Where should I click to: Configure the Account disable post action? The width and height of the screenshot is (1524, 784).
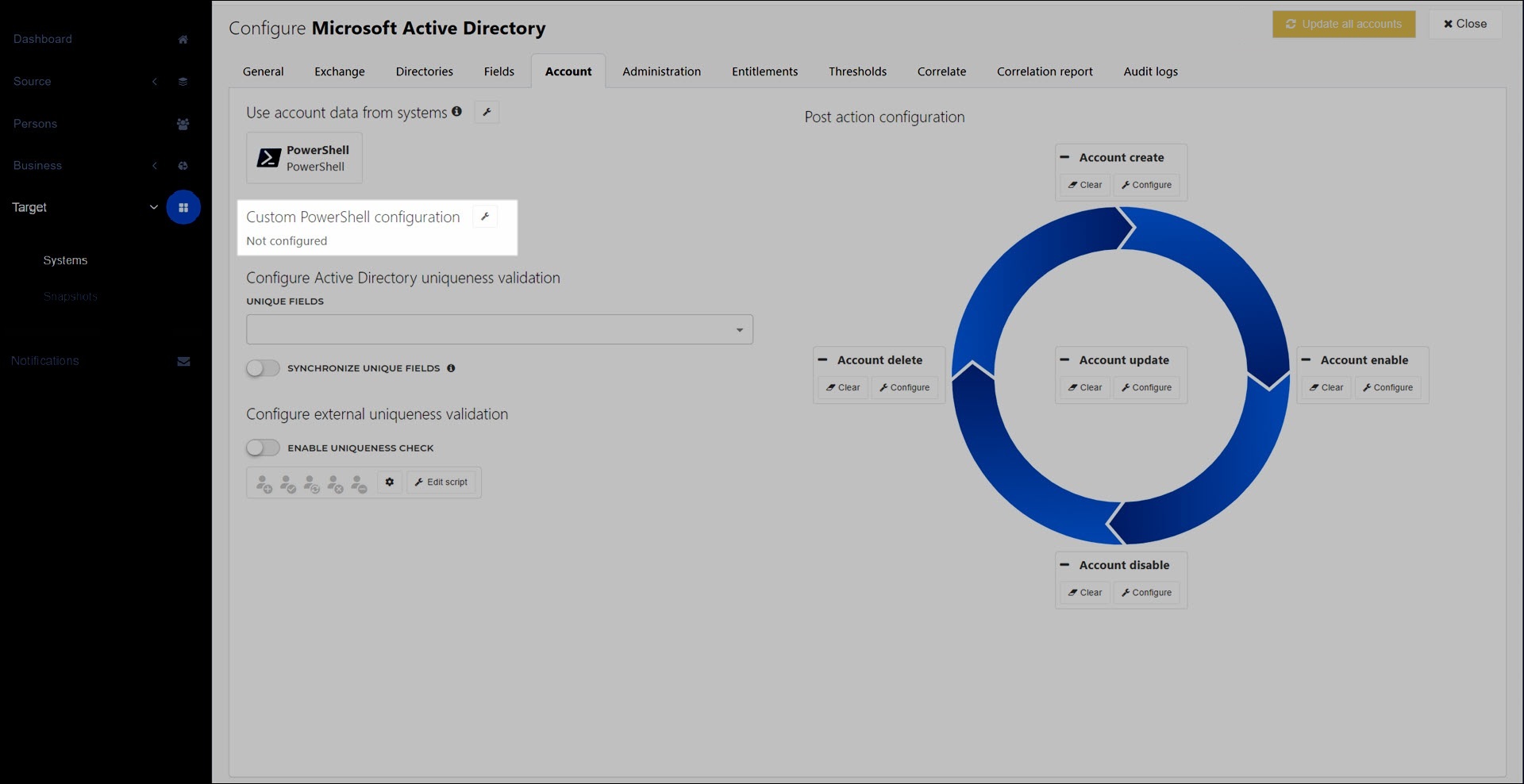point(1146,593)
